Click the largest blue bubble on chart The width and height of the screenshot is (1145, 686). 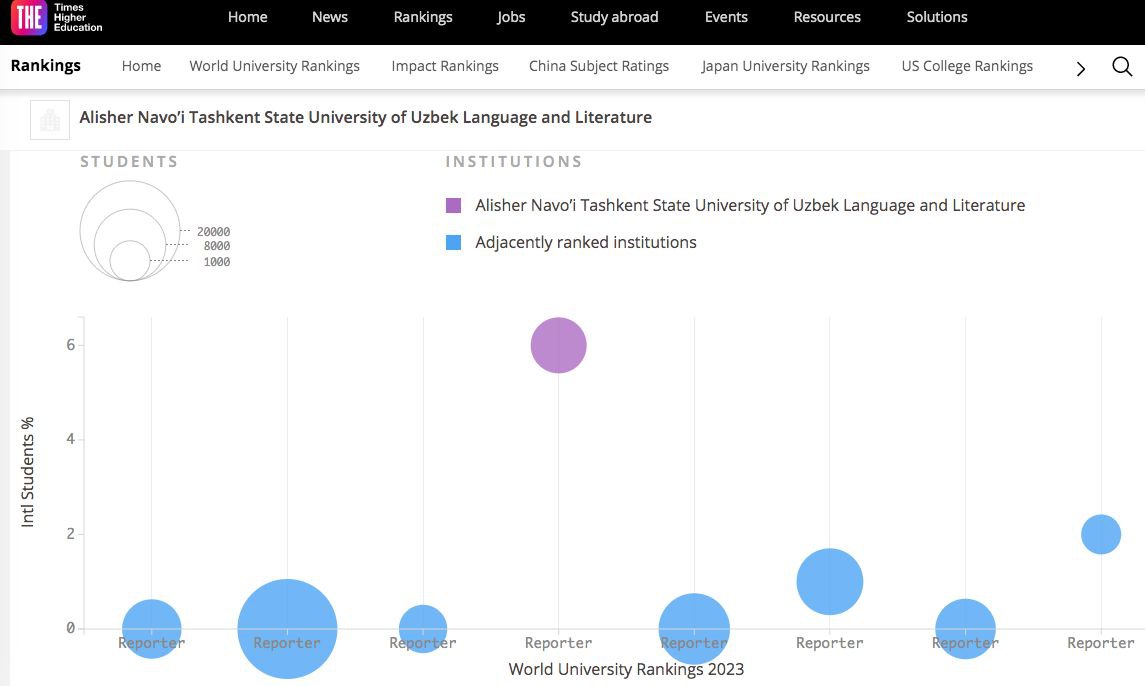(x=287, y=628)
